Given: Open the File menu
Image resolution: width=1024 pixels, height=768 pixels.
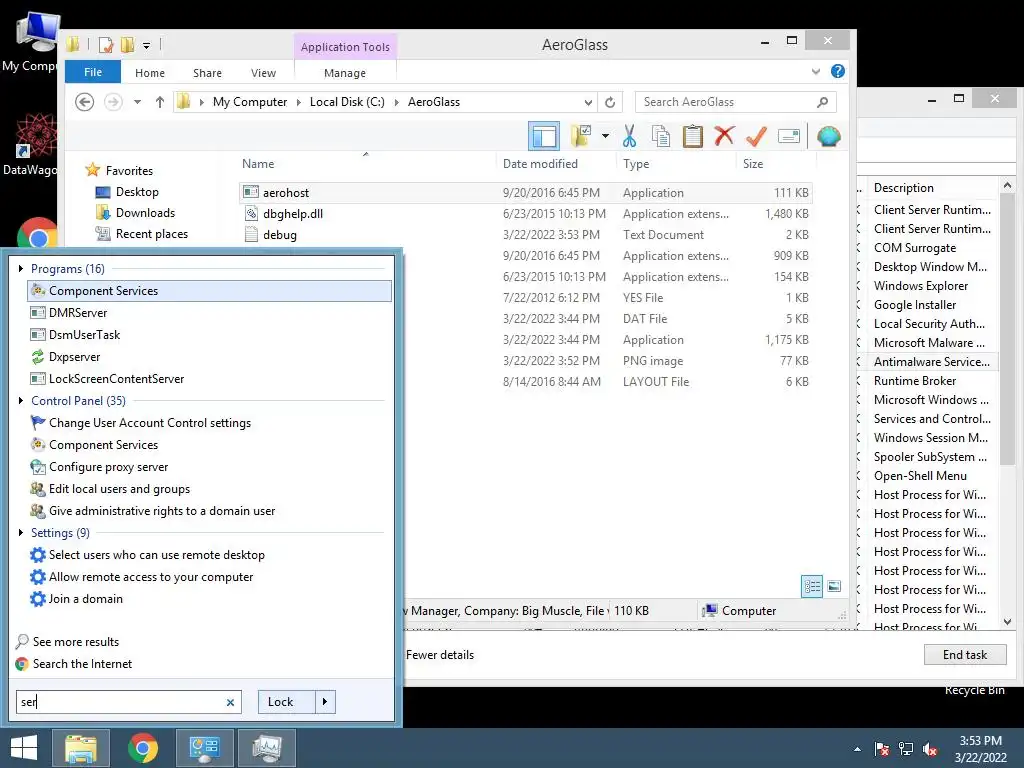Looking at the screenshot, I should [93, 72].
